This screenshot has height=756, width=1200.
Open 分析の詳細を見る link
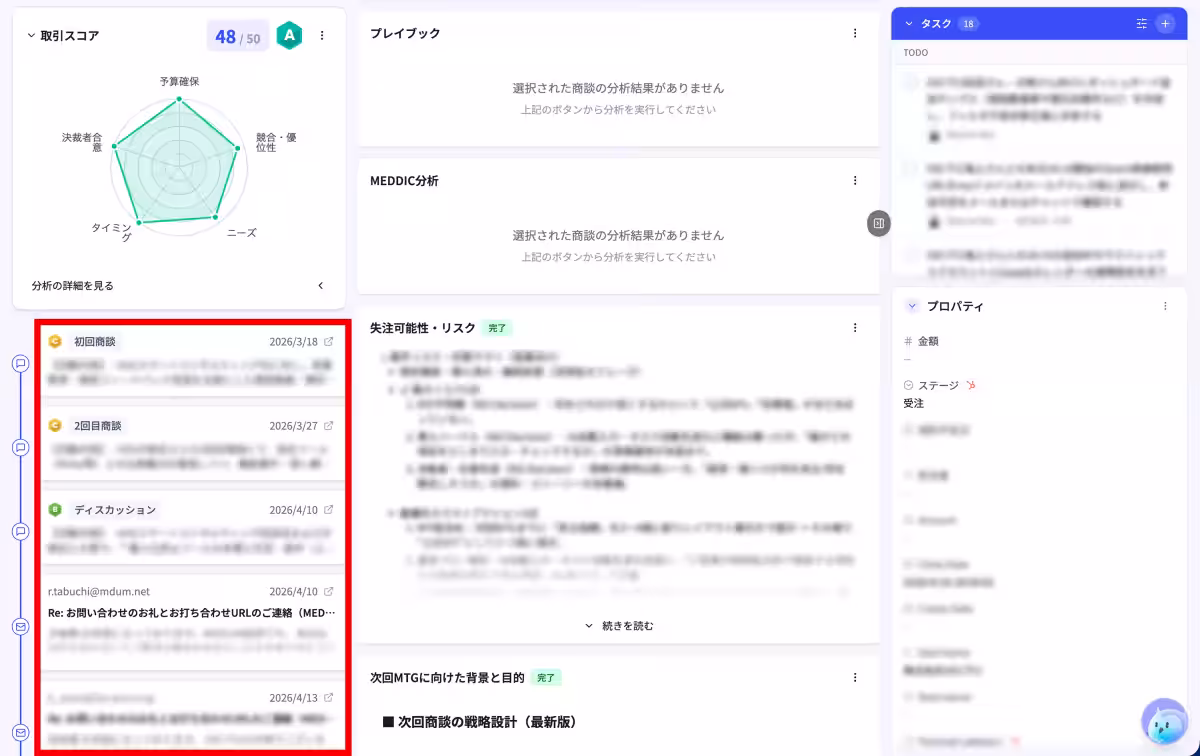tap(73, 286)
